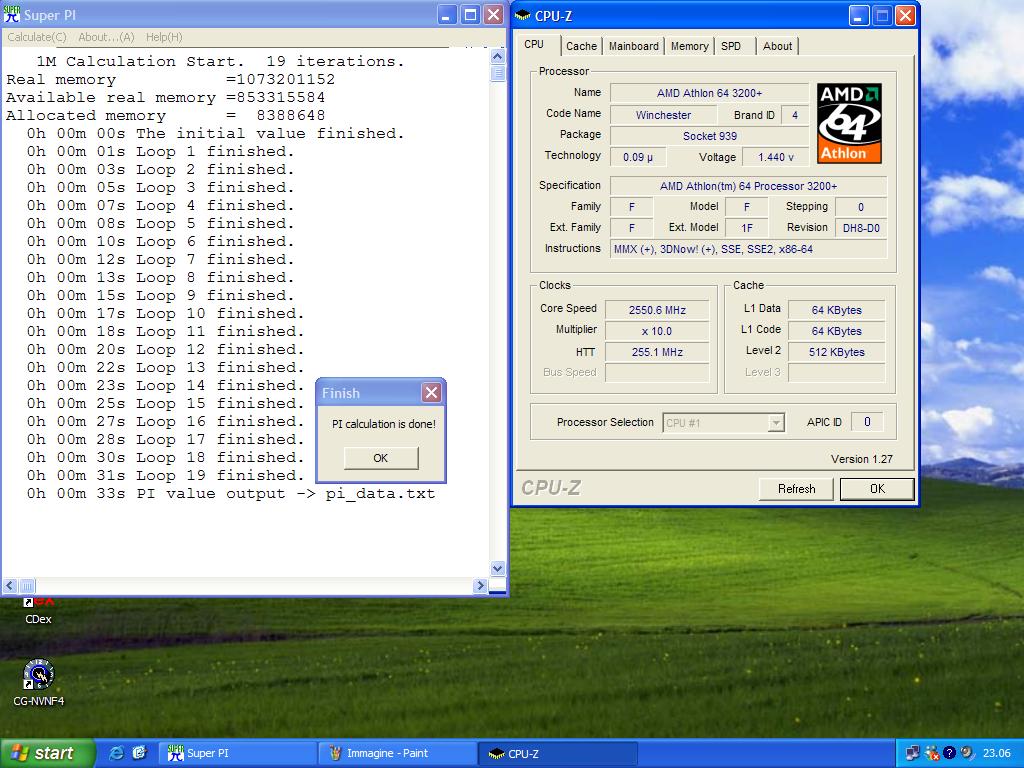The image size is (1024, 768).
Task: Open the About...(A) menu in Super PI
Action: point(106,37)
